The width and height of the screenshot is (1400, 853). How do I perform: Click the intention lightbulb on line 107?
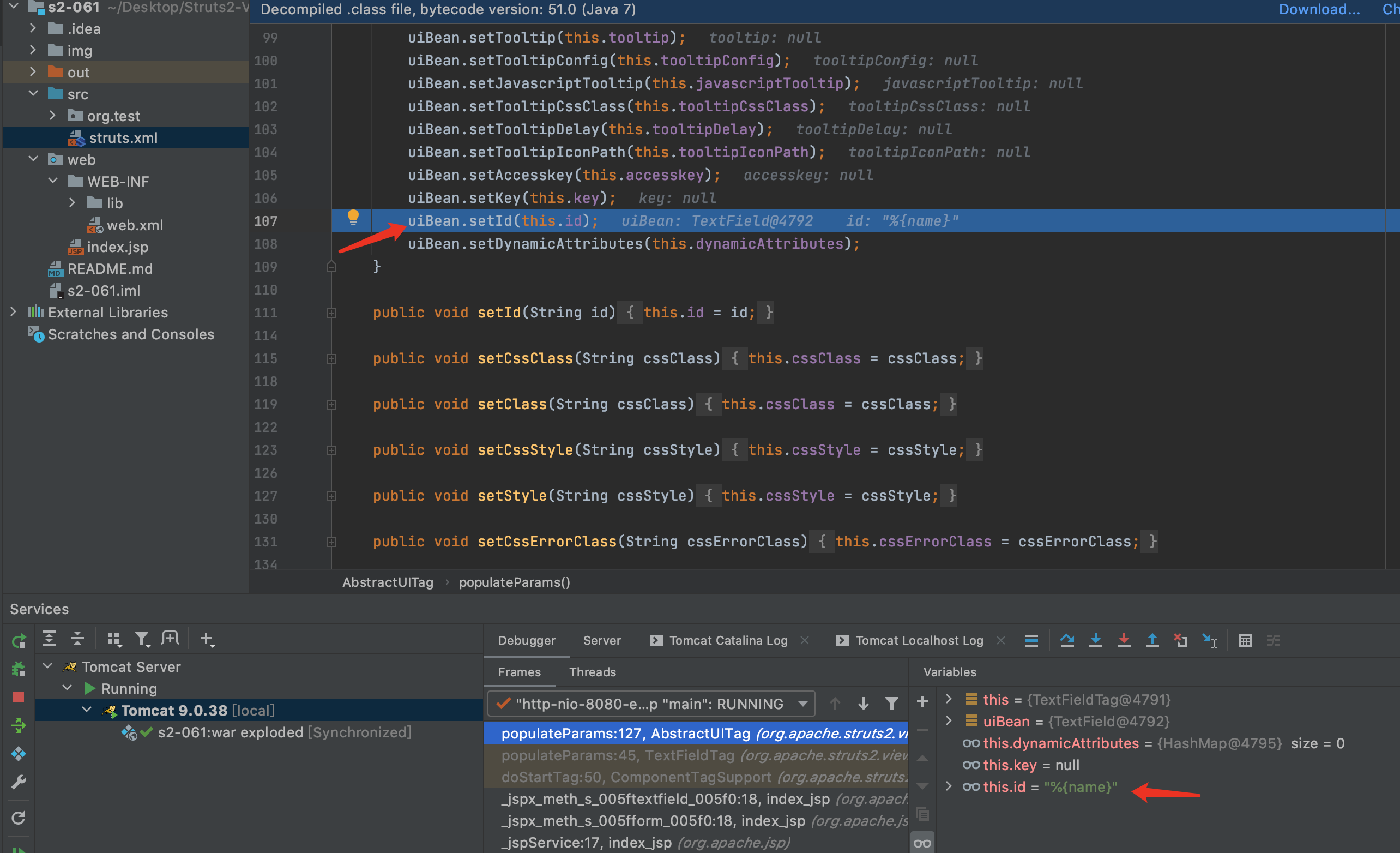(353, 217)
